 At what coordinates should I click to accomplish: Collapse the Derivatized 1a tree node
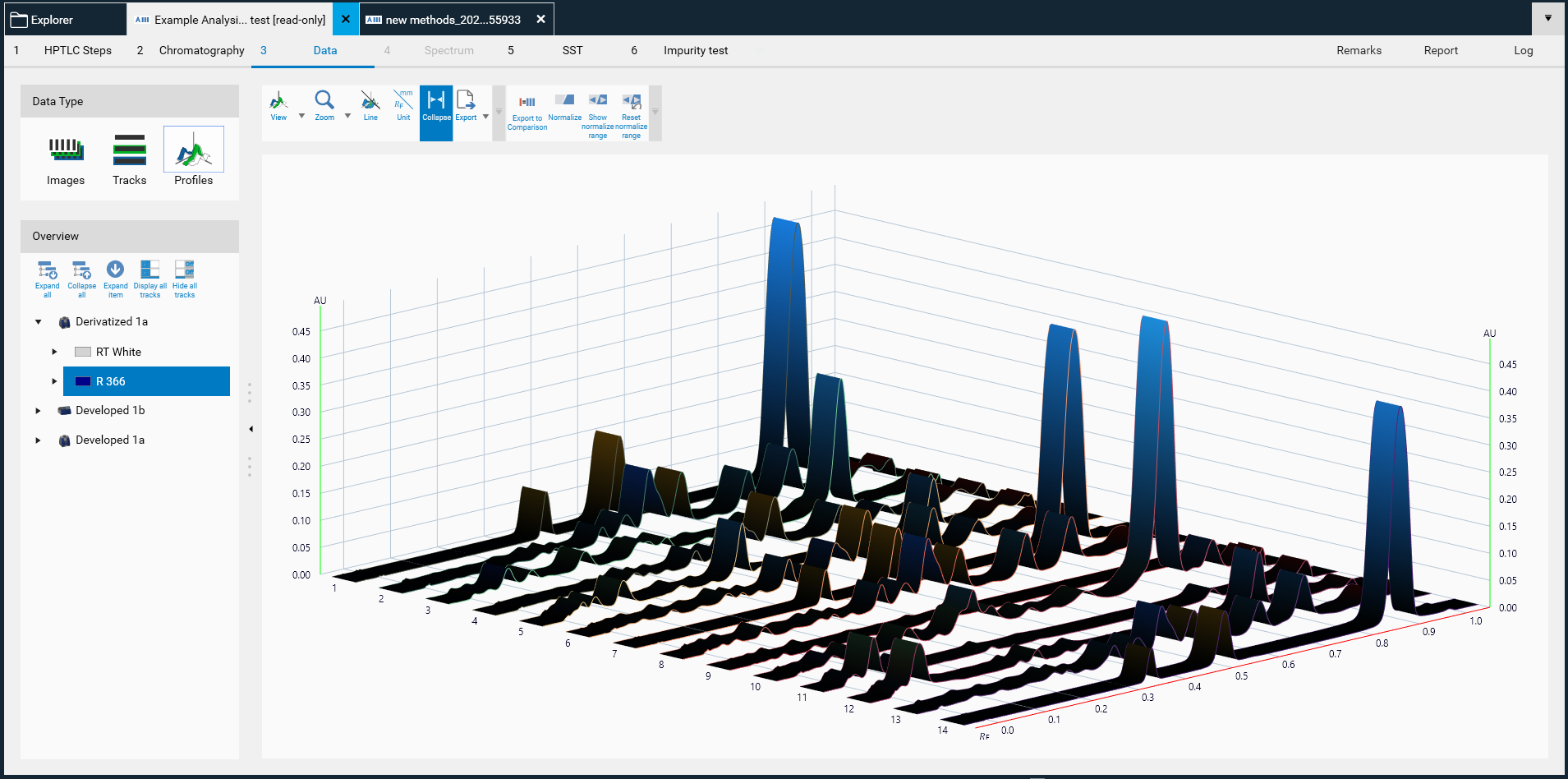(39, 322)
